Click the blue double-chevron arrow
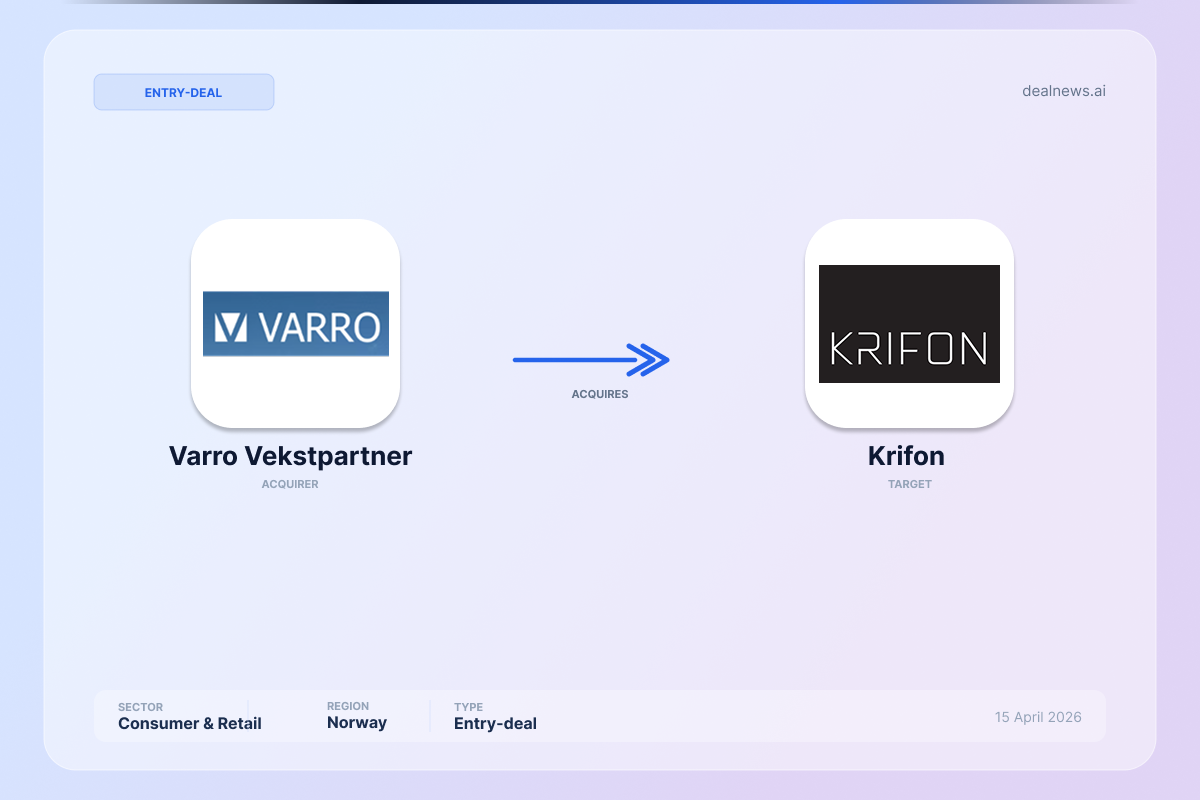The height and width of the screenshot is (800, 1200). point(591,360)
